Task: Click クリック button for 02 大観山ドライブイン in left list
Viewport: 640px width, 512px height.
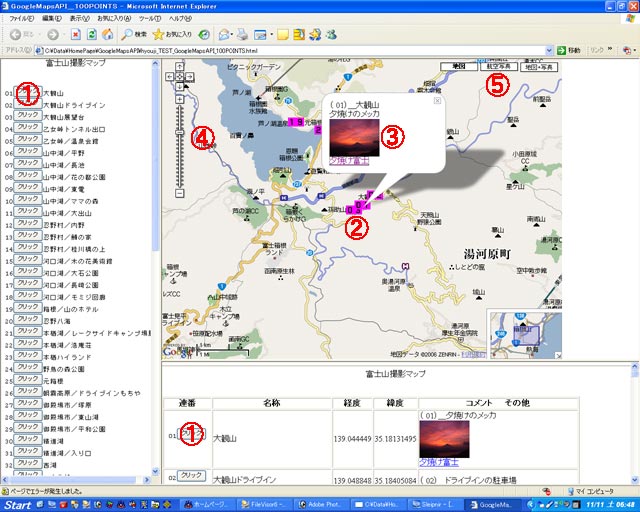Action: (28, 103)
